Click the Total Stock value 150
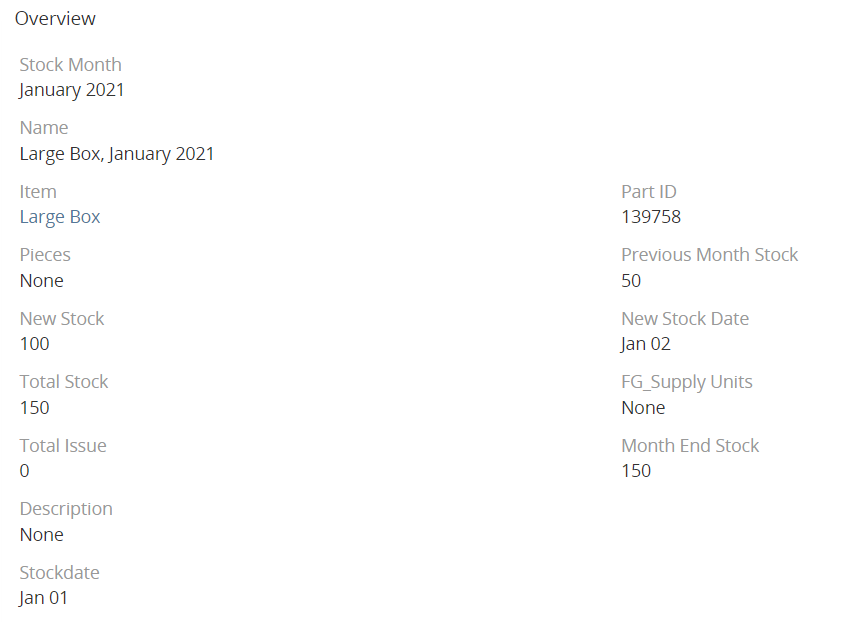The width and height of the screenshot is (842, 622). 35,408
